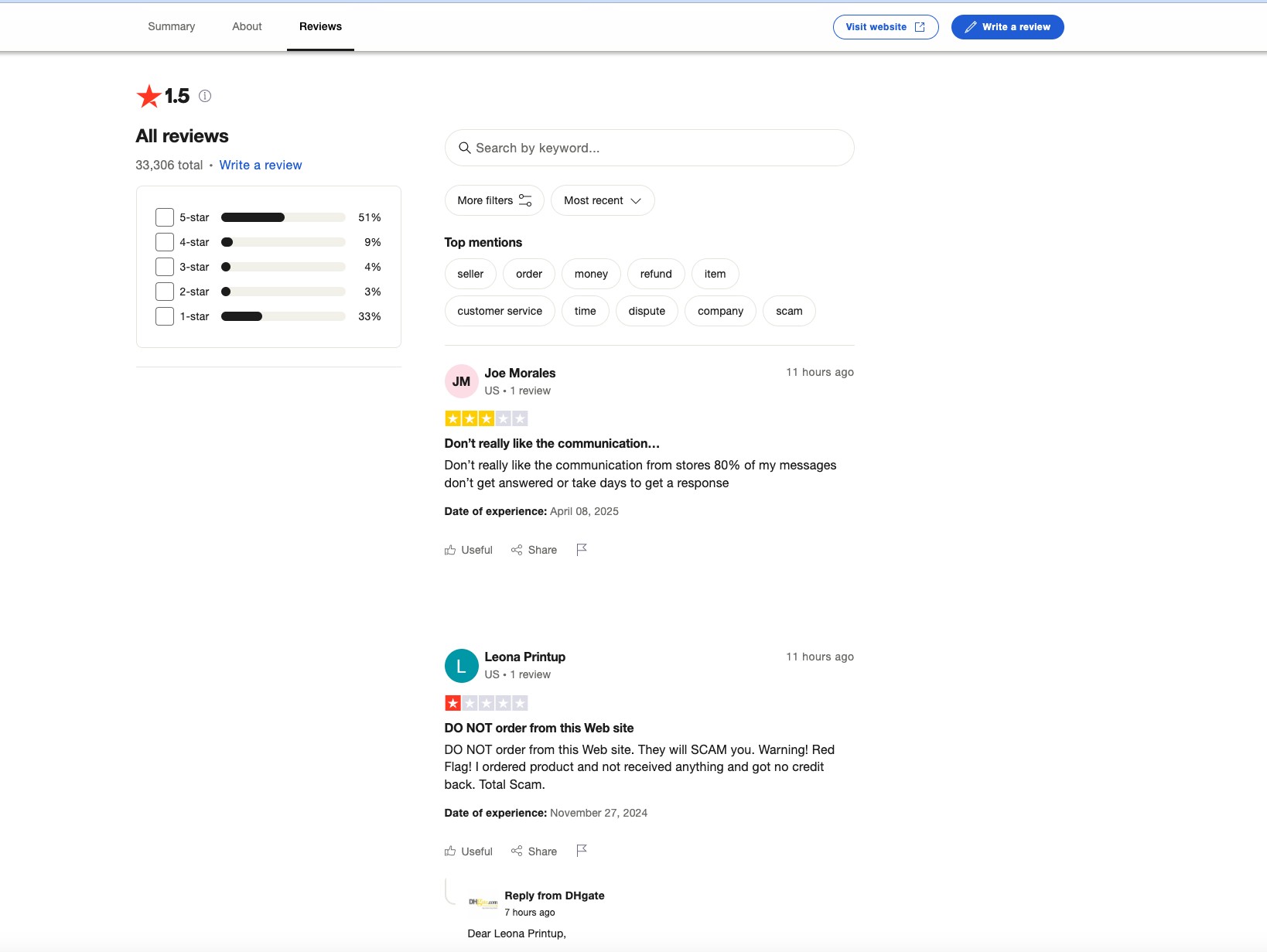This screenshot has height=952, width=1267.
Task: Open the More filters panel
Action: pyautogui.click(x=494, y=200)
